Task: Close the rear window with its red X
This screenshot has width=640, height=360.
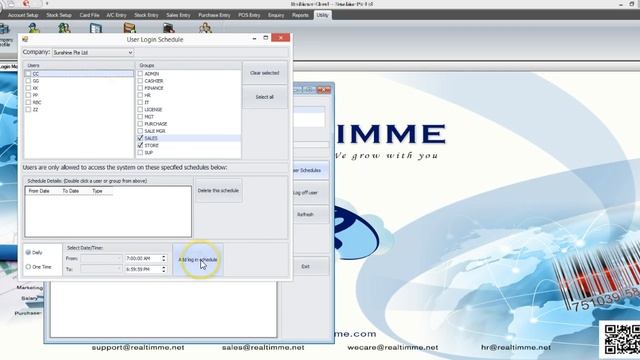Action: (x=324, y=90)
